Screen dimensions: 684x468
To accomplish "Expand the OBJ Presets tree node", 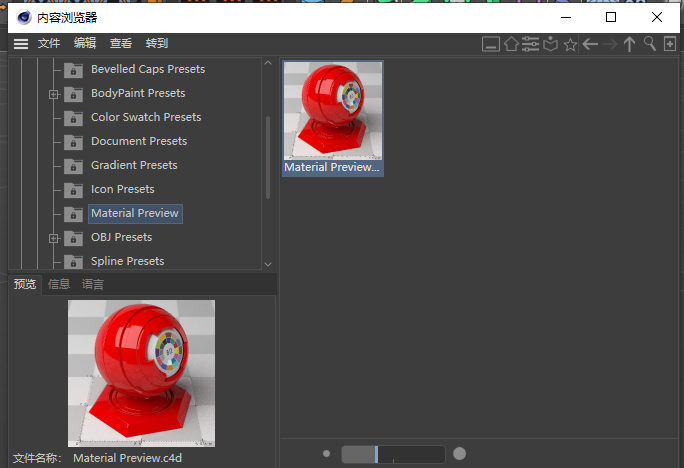I will [54, 238].
